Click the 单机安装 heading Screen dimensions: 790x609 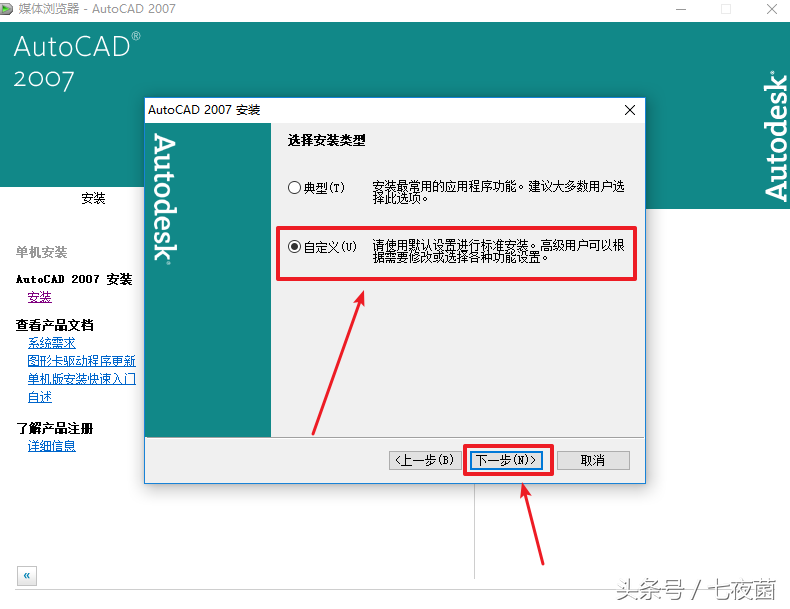point(41,252)
